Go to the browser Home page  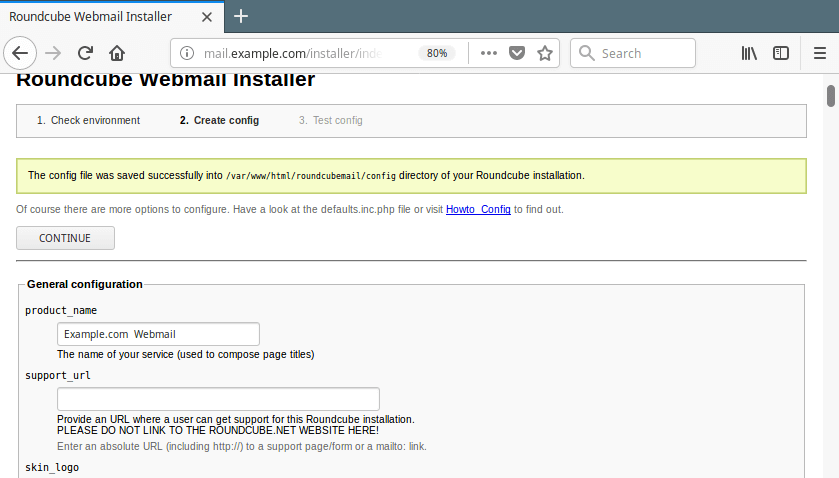117,53
